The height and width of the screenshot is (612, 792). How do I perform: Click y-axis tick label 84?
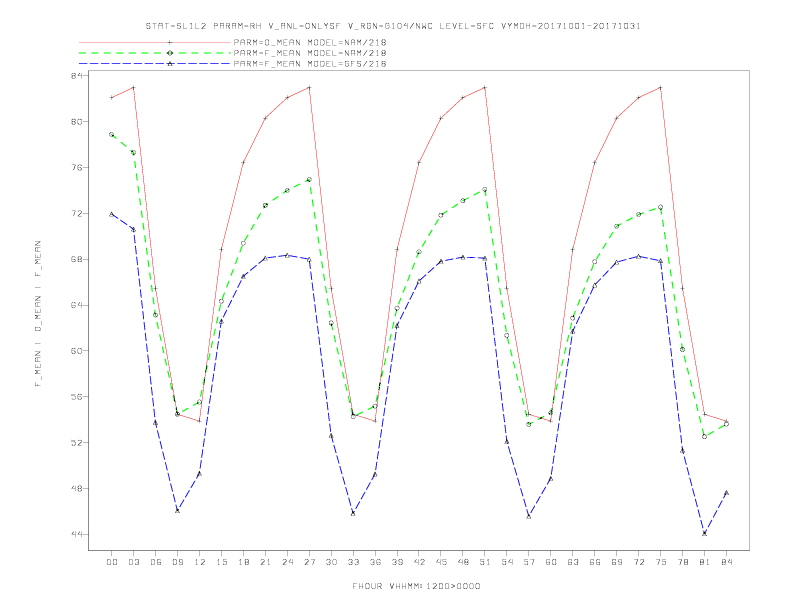click(x=78, y=76)
